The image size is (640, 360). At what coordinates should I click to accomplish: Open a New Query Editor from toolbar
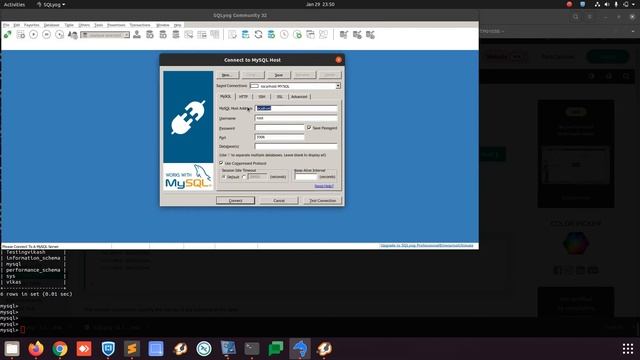pos(20,35)
